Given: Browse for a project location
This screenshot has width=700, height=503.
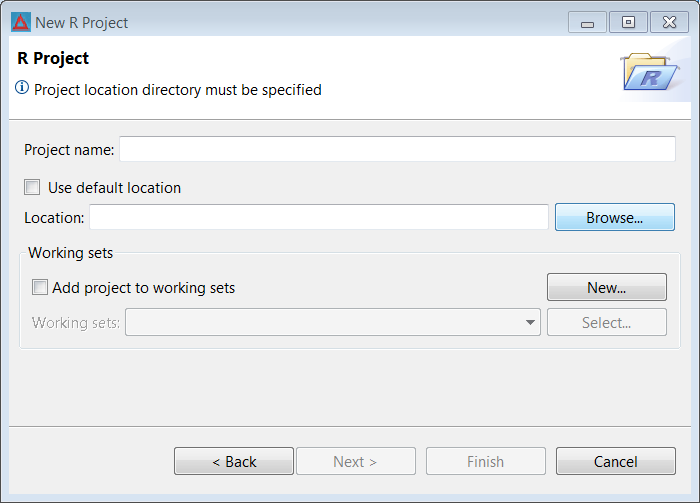Looking at the screenshot, I should click(615, 217).
